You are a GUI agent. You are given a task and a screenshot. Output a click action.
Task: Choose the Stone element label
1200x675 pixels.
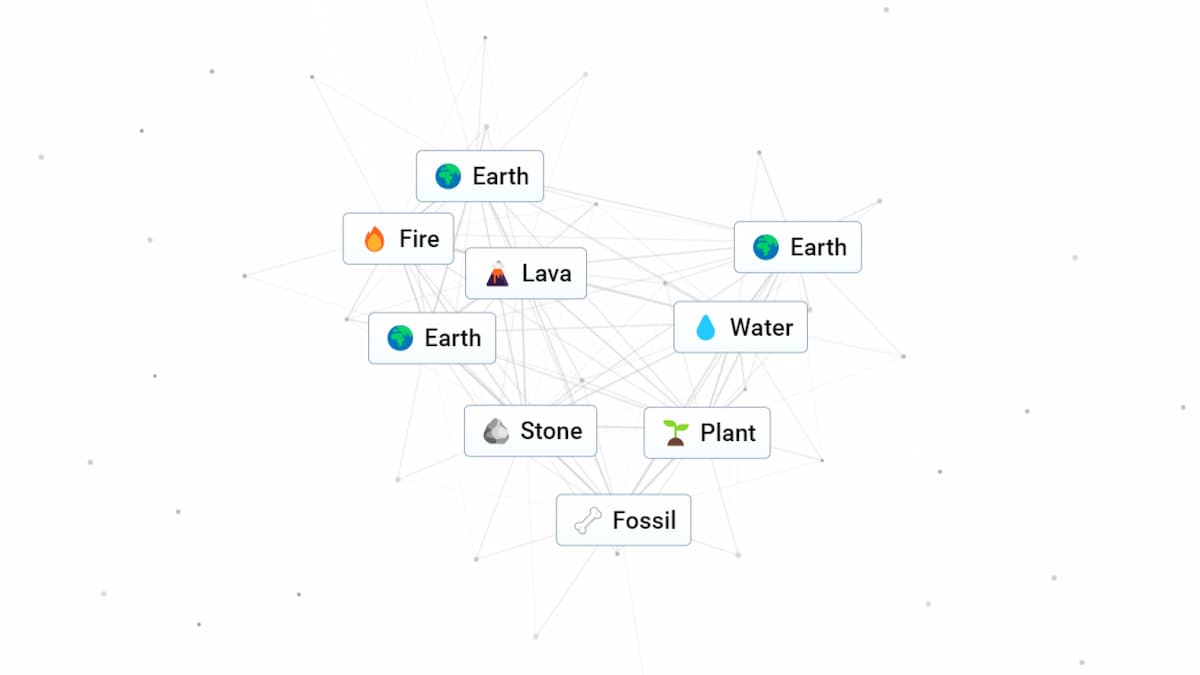(551, 431)
